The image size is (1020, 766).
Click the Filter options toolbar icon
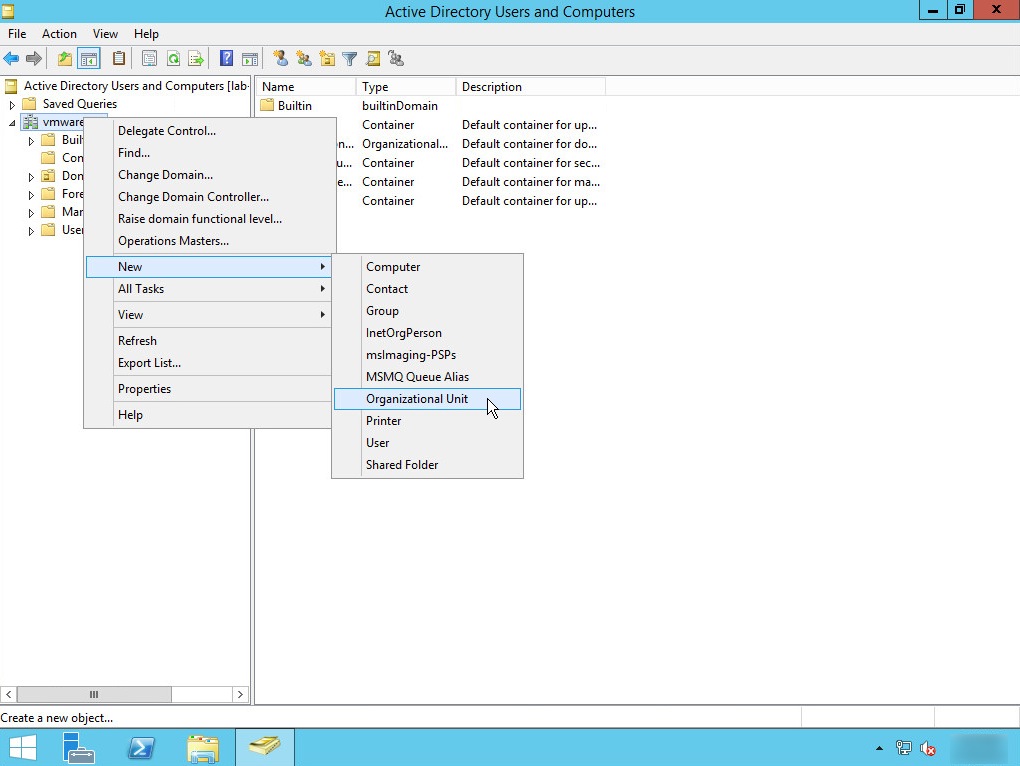coord(352,58)
